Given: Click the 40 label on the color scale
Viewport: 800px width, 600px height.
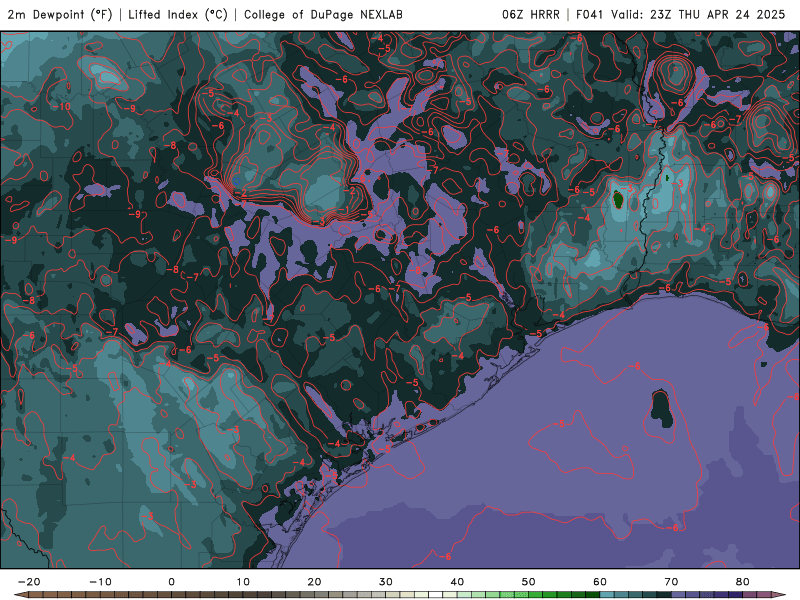Looking at the screenshot, I should 457,582.
